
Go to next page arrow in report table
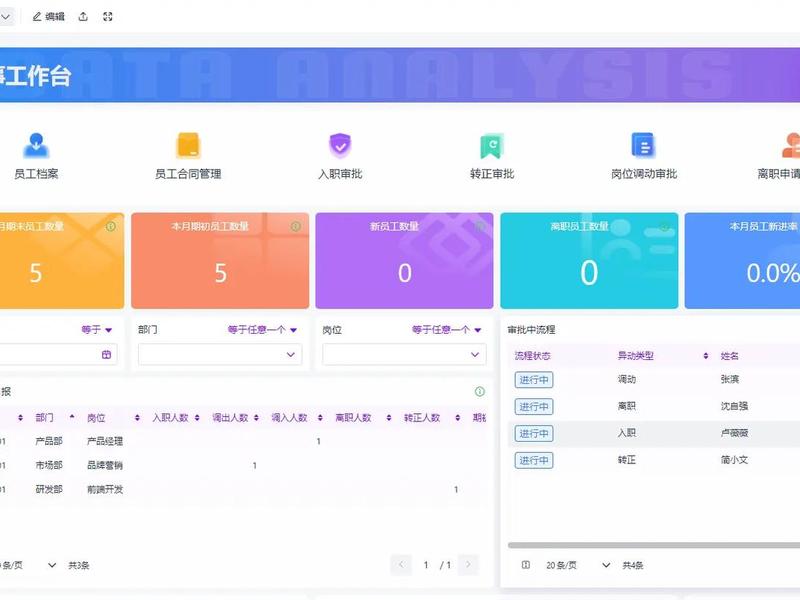468,565
